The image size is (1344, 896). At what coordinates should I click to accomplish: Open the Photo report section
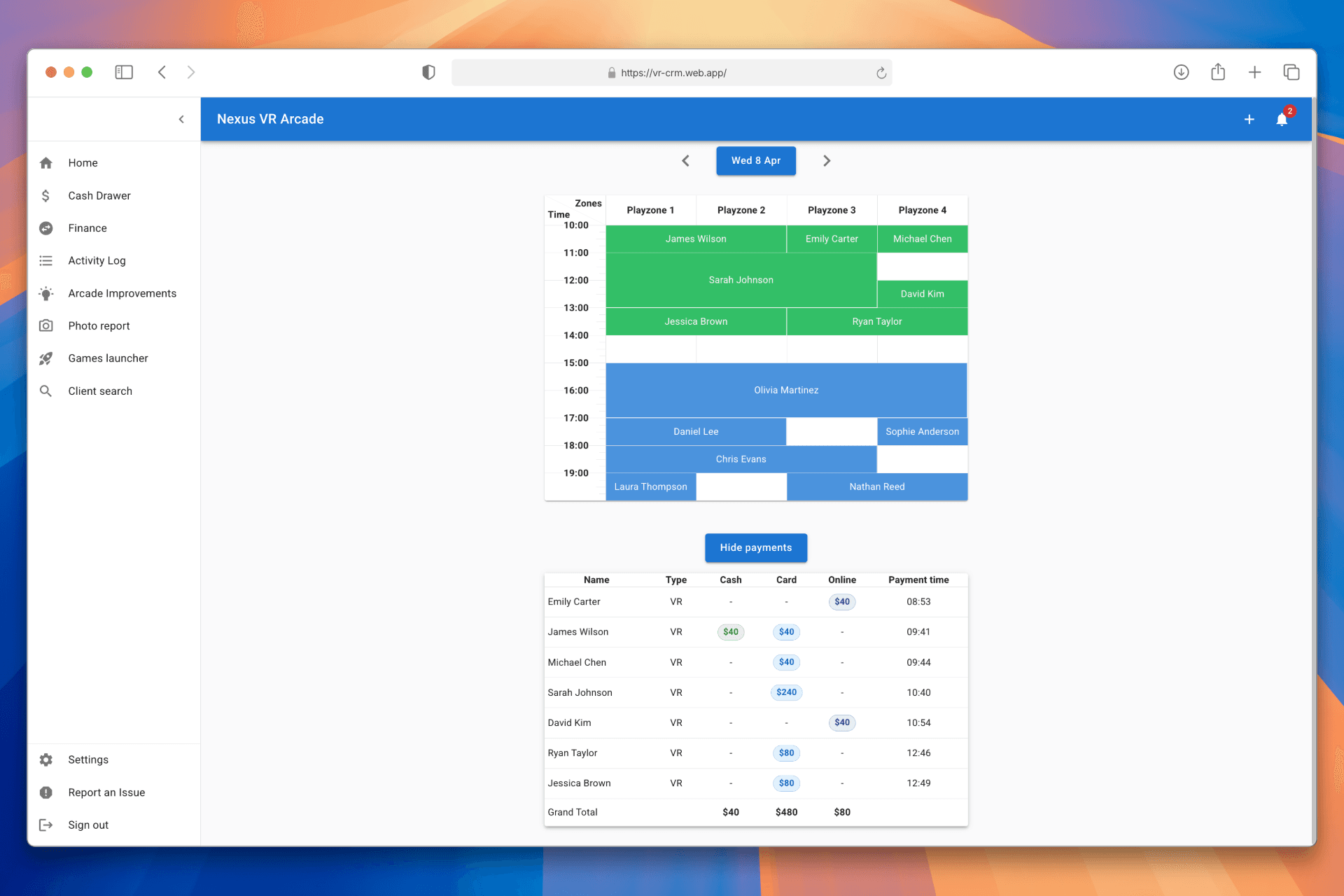click(99, 325)
